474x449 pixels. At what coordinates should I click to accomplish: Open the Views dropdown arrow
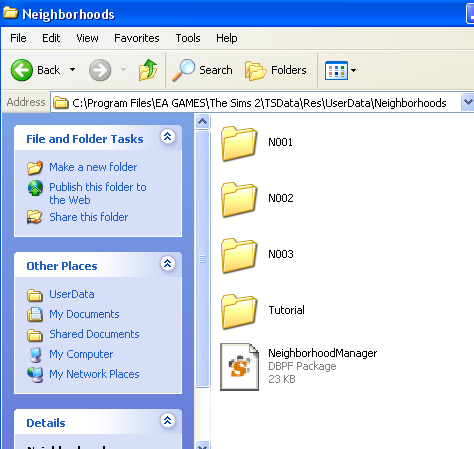pos(353,70)
